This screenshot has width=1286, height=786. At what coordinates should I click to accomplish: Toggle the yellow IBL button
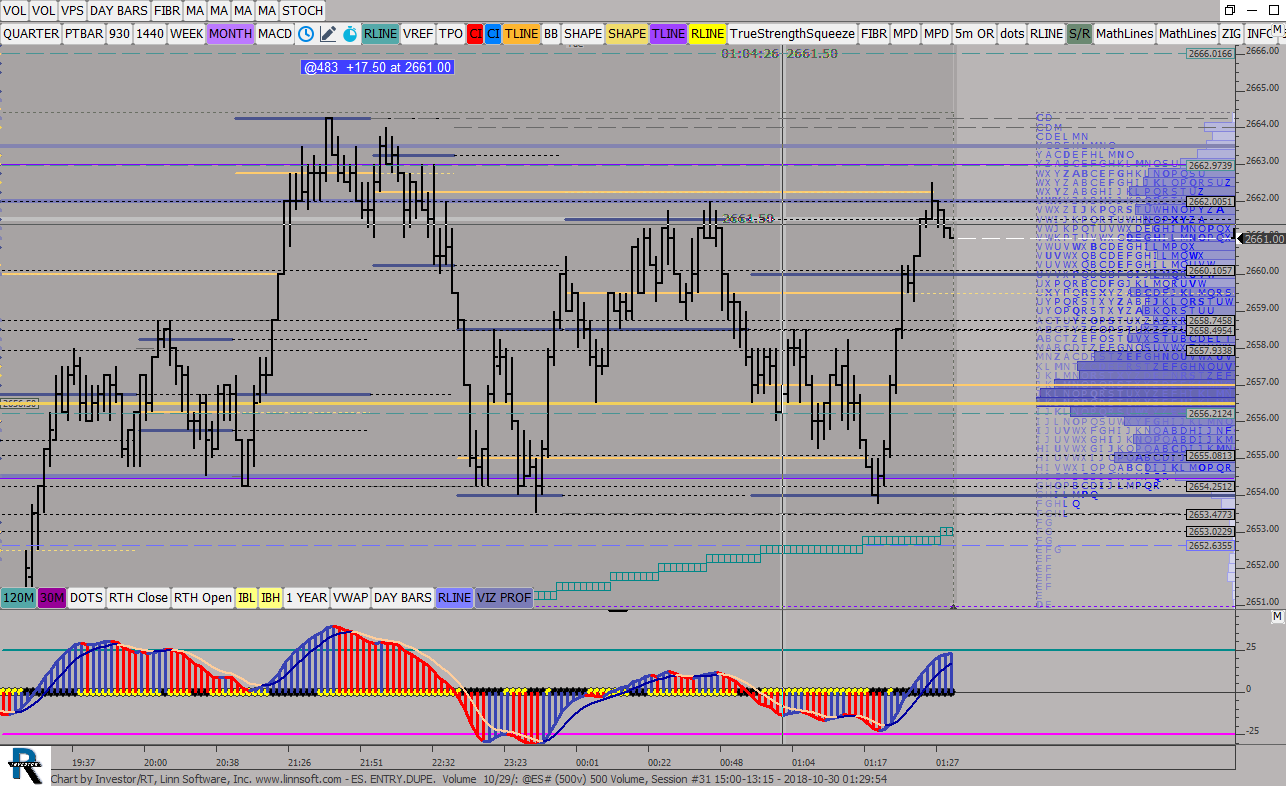[x=246, y=597]
